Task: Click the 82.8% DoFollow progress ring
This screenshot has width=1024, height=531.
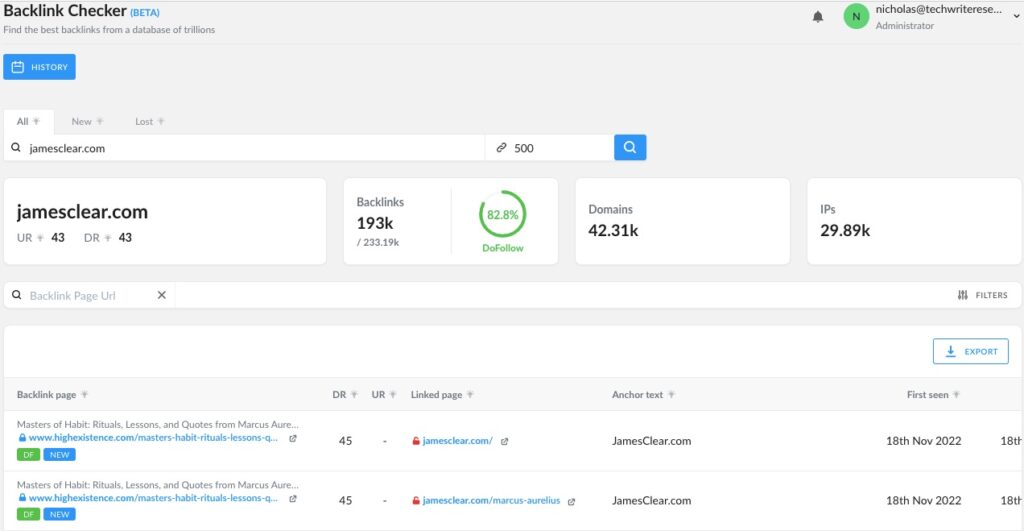Action: pos(502,214)
